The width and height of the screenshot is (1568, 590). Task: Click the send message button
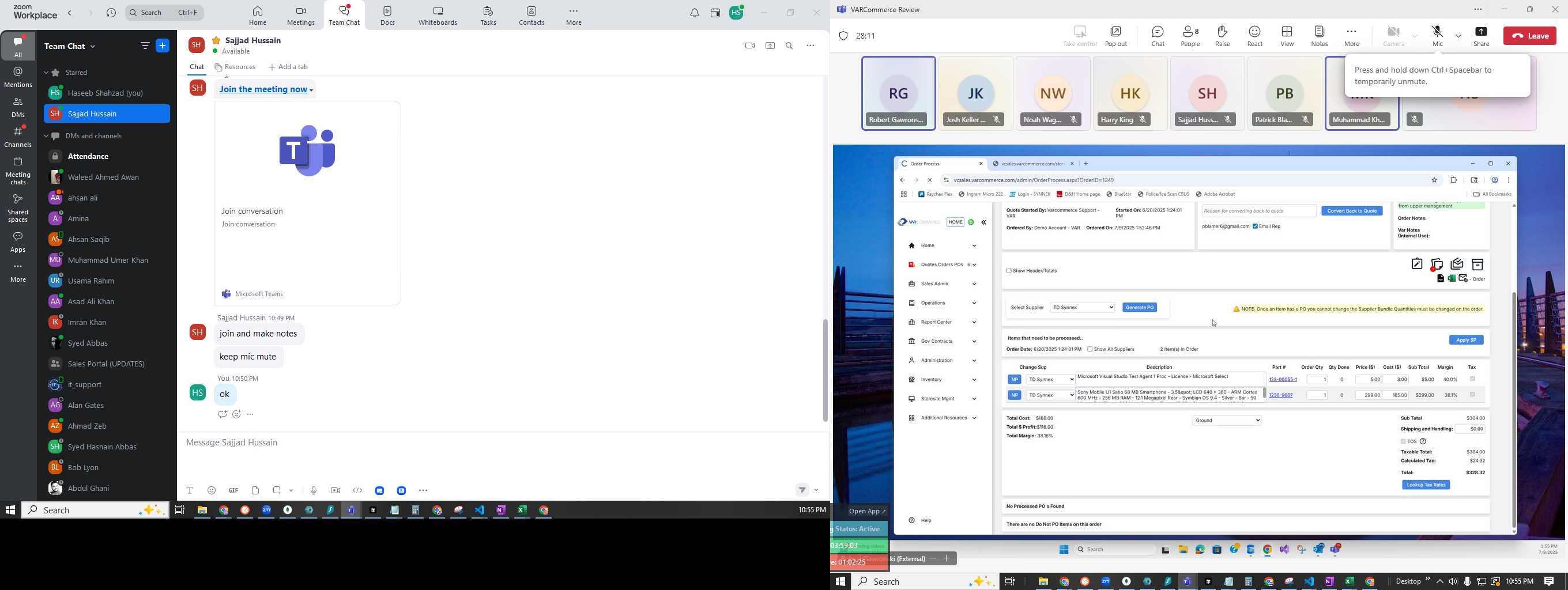[x=802, y=490]
